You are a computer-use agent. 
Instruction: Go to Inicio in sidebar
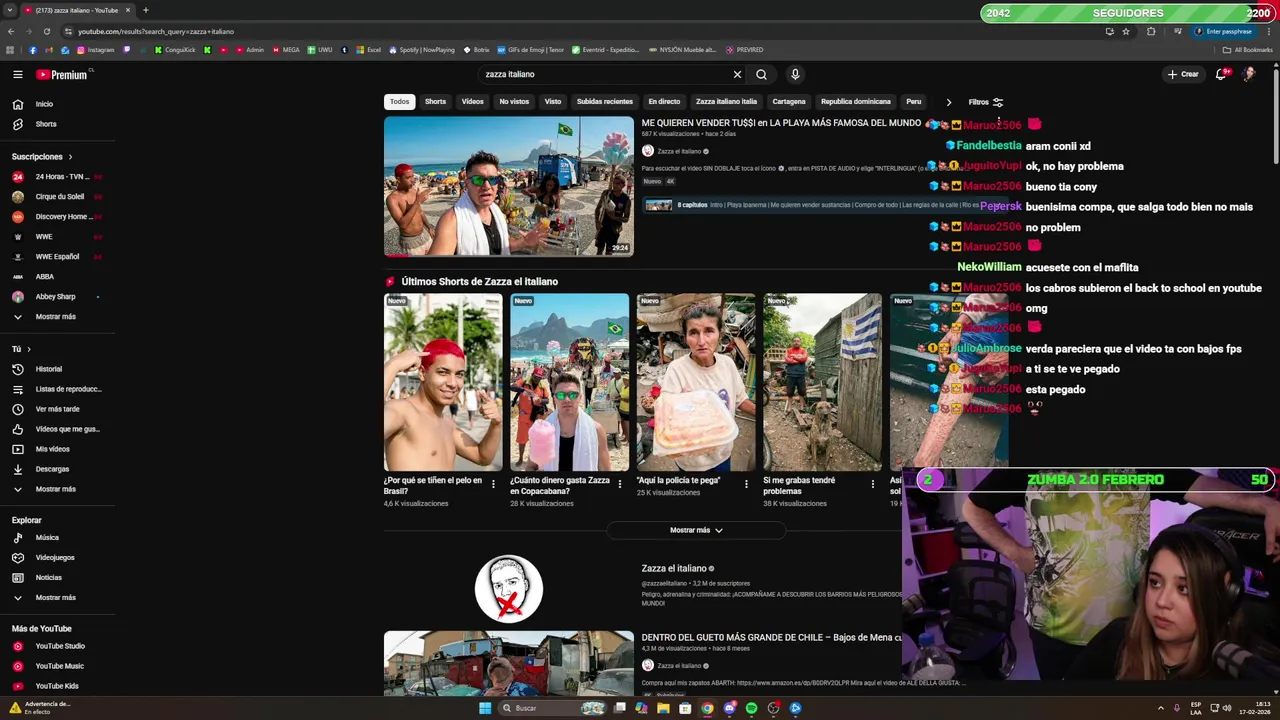tap(58, 104)
